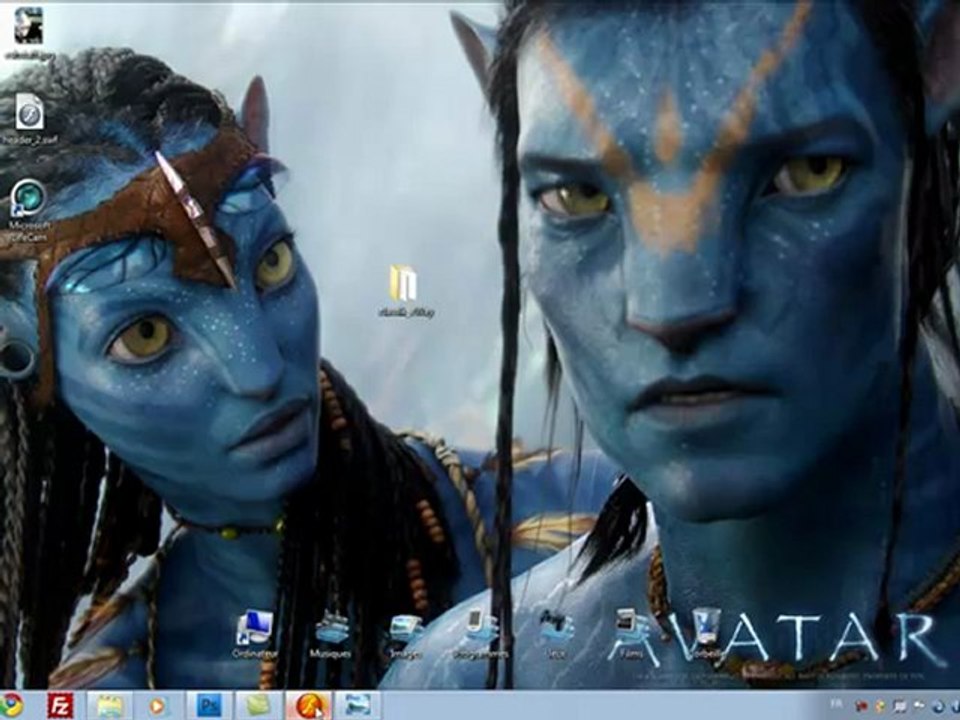Click the FR language indicator in the tray
Image resolution: width=960 pixels, height=720 pixels.
[836, 705]
